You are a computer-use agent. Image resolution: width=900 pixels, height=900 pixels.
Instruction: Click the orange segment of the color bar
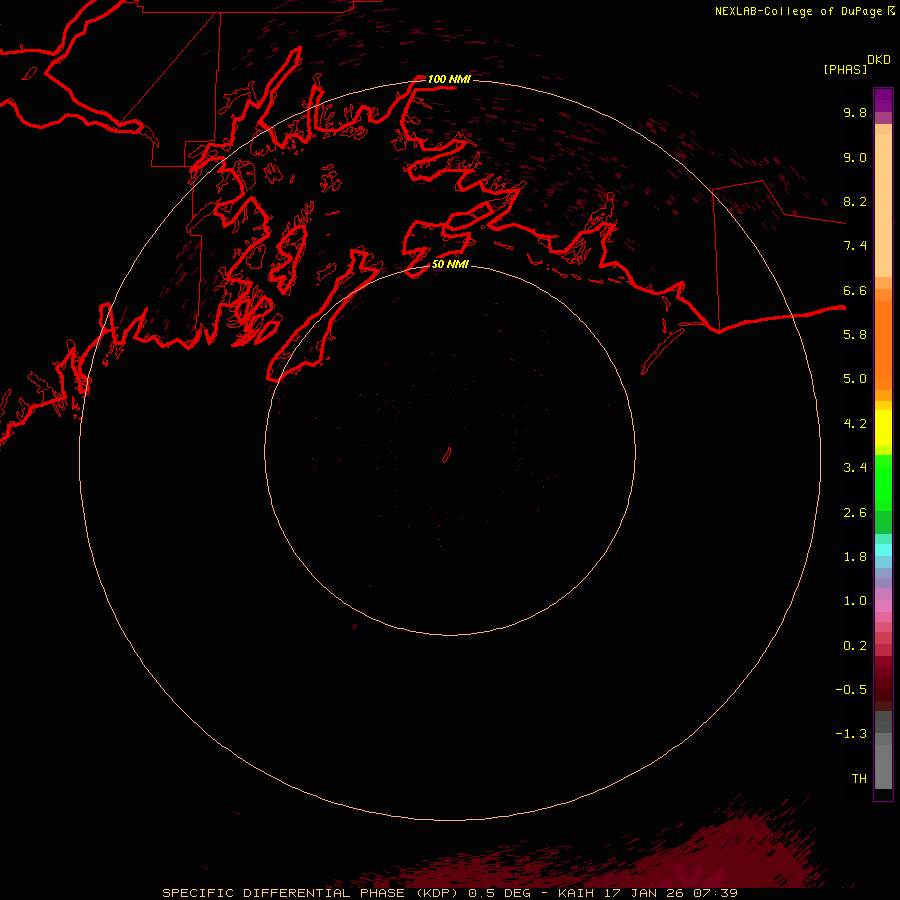tap(883, 345)
